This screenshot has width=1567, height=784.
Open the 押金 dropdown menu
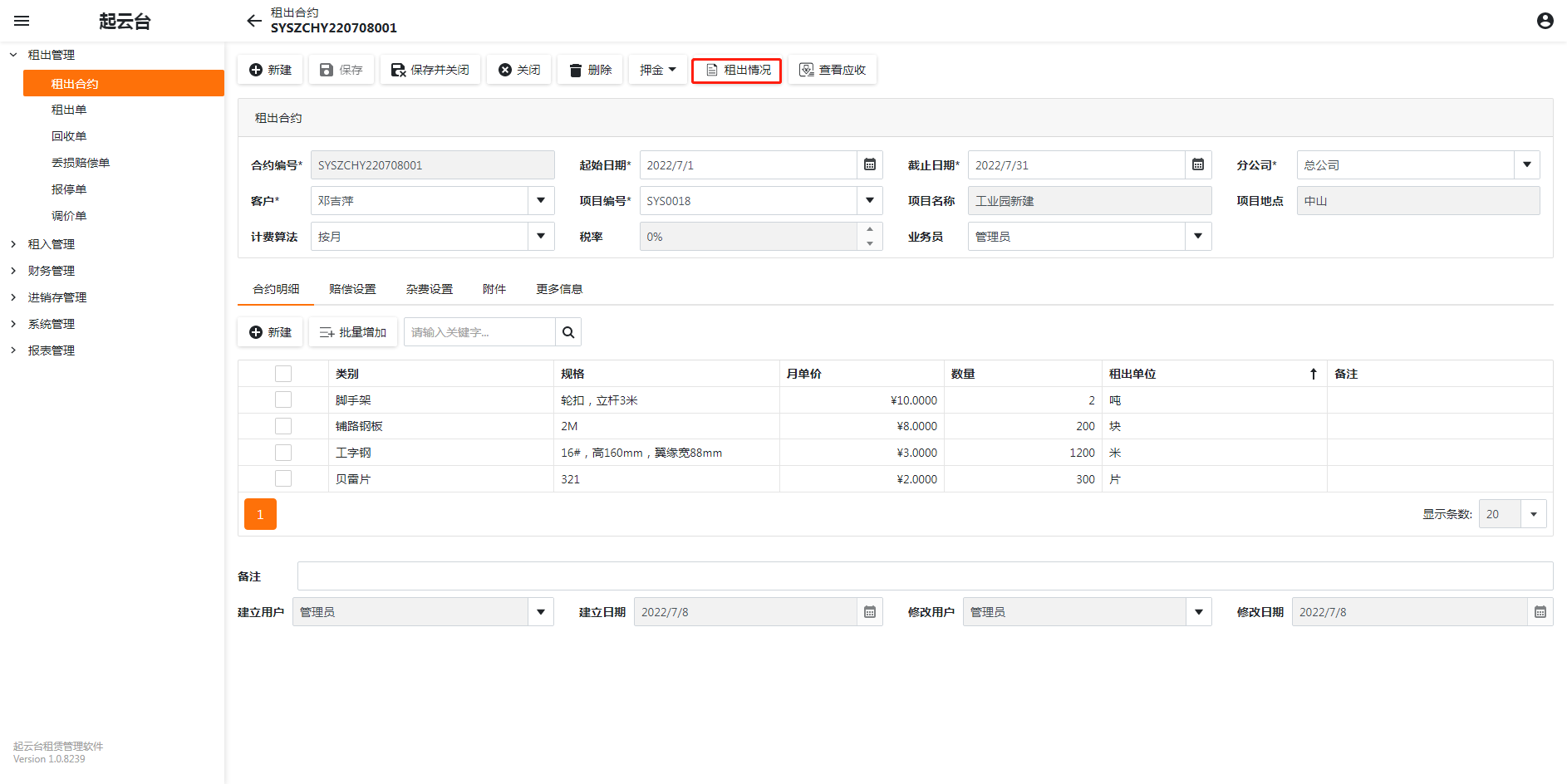pos(657,70)
